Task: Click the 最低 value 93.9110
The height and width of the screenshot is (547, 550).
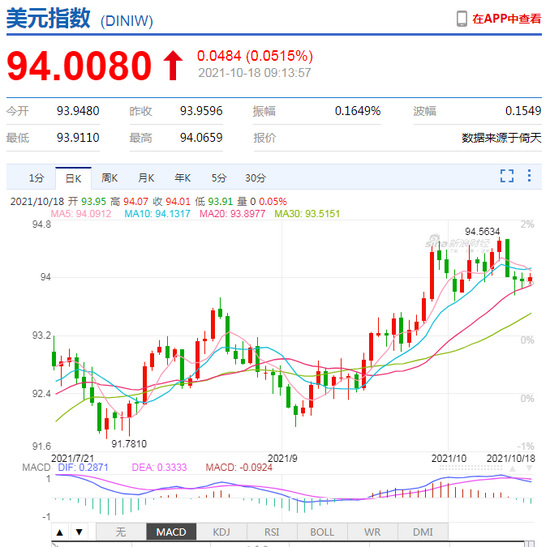Action: coord(78,138)
